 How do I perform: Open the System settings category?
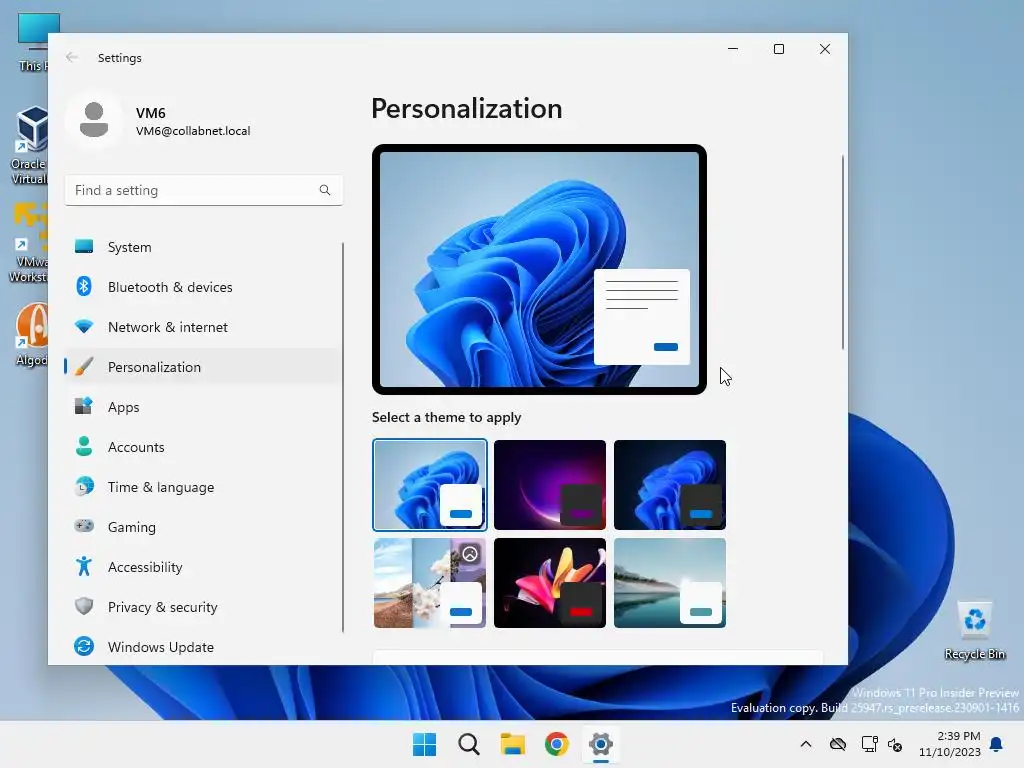pos(202,247)
